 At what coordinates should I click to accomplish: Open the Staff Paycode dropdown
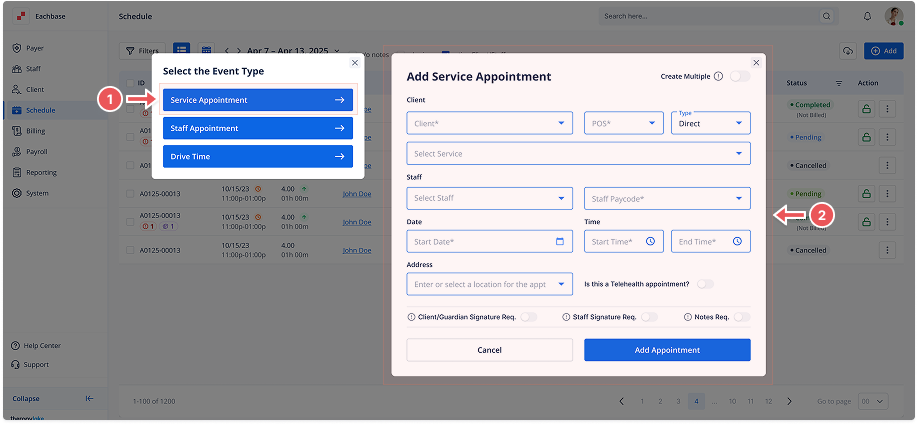[667, 198]
